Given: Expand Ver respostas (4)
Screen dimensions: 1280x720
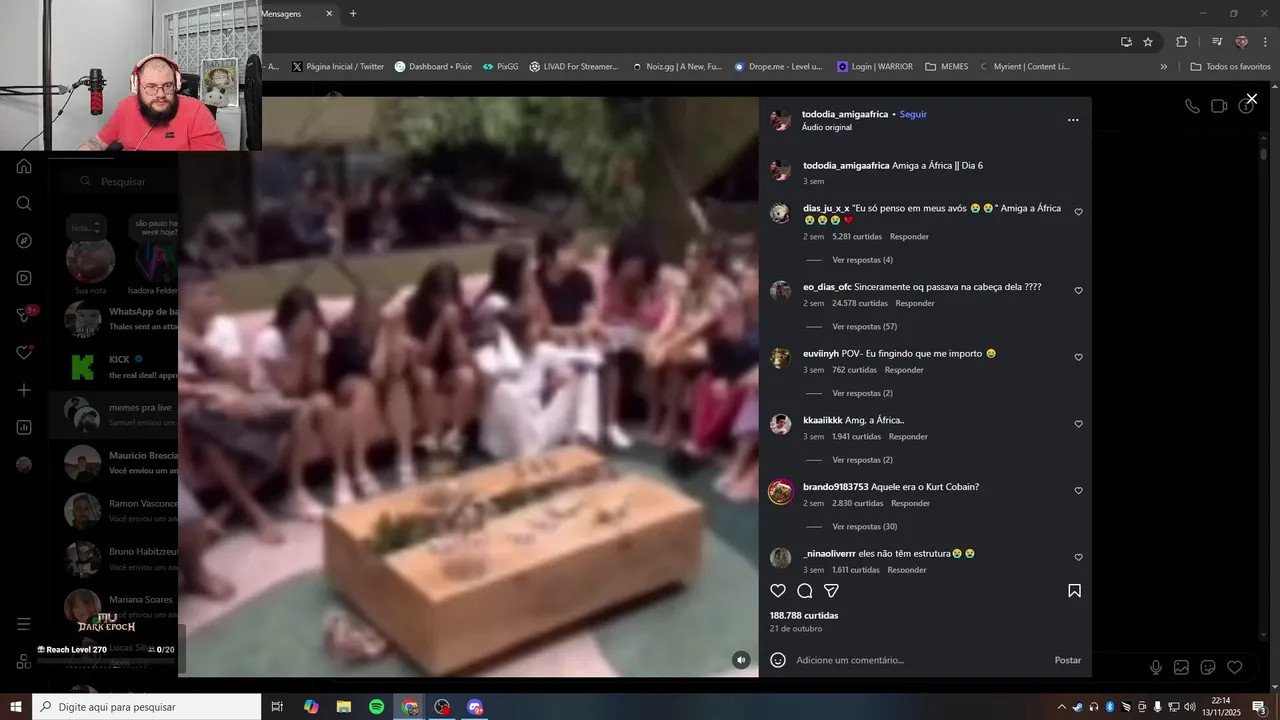Looking at the screenshot, I should [x=862, y=260].
